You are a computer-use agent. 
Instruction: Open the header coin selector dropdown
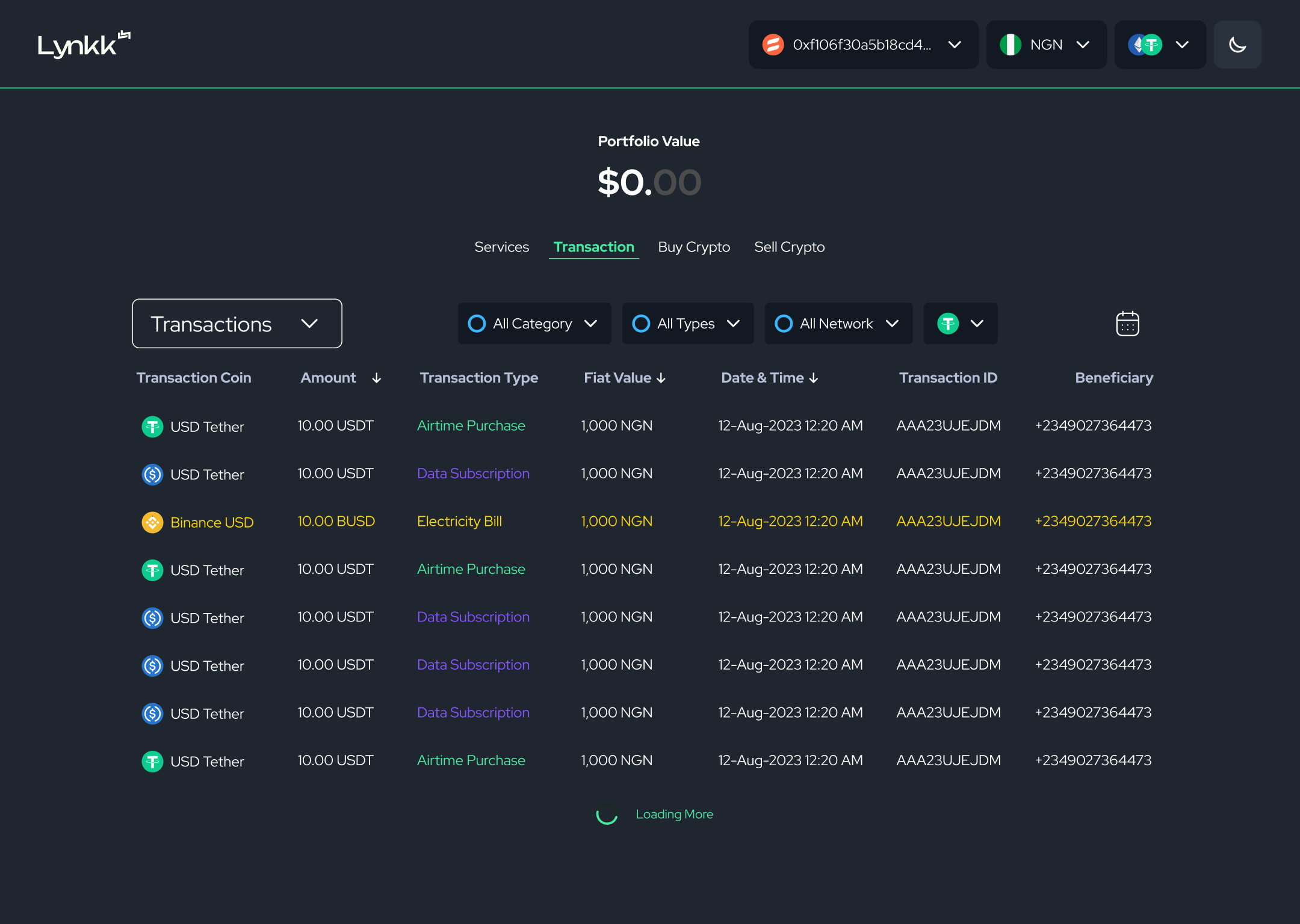pos(1160,45)
